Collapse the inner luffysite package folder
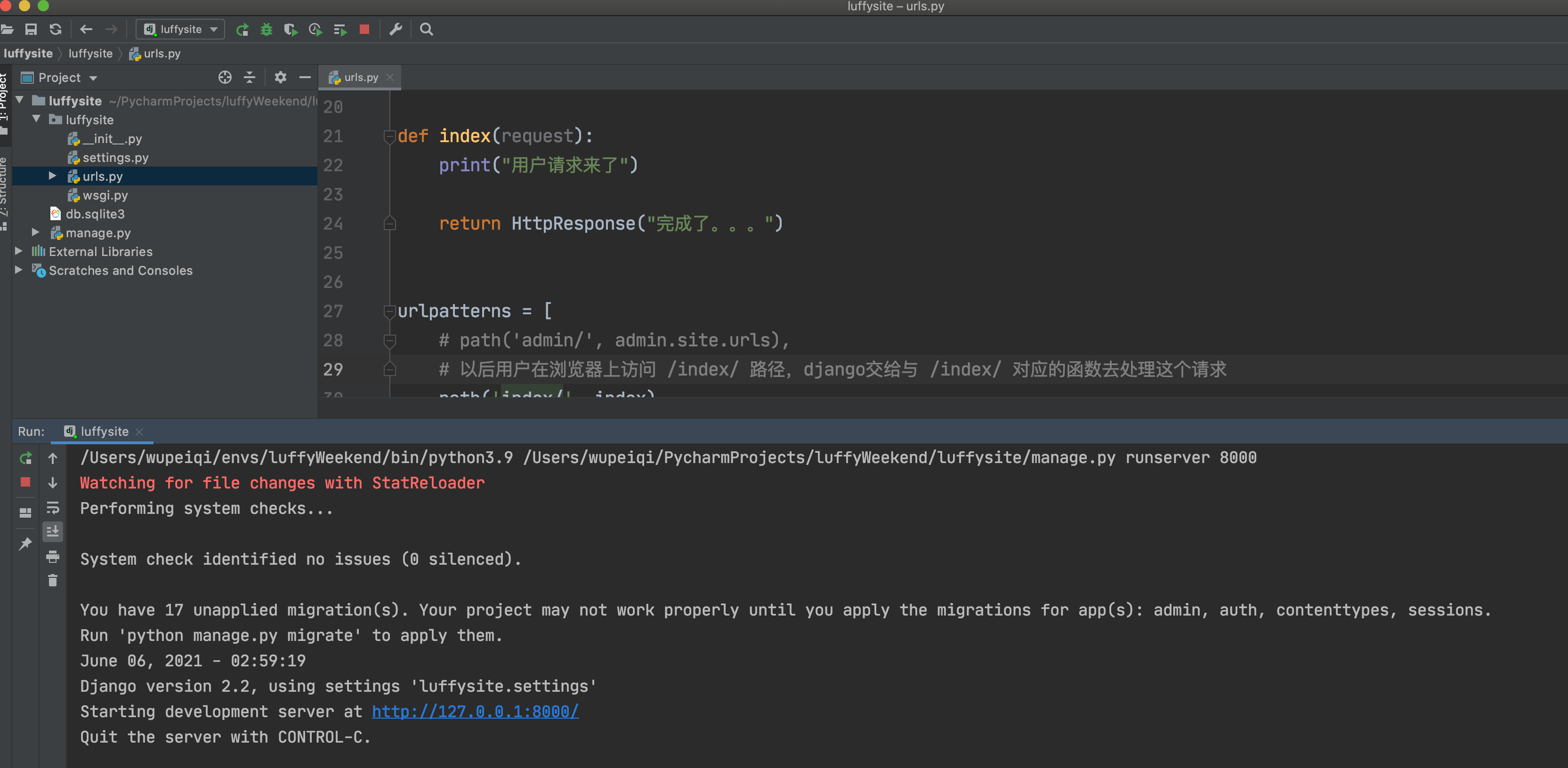Image resolution: width=1568 pixels, height=768 pixels. click(37, 119)
